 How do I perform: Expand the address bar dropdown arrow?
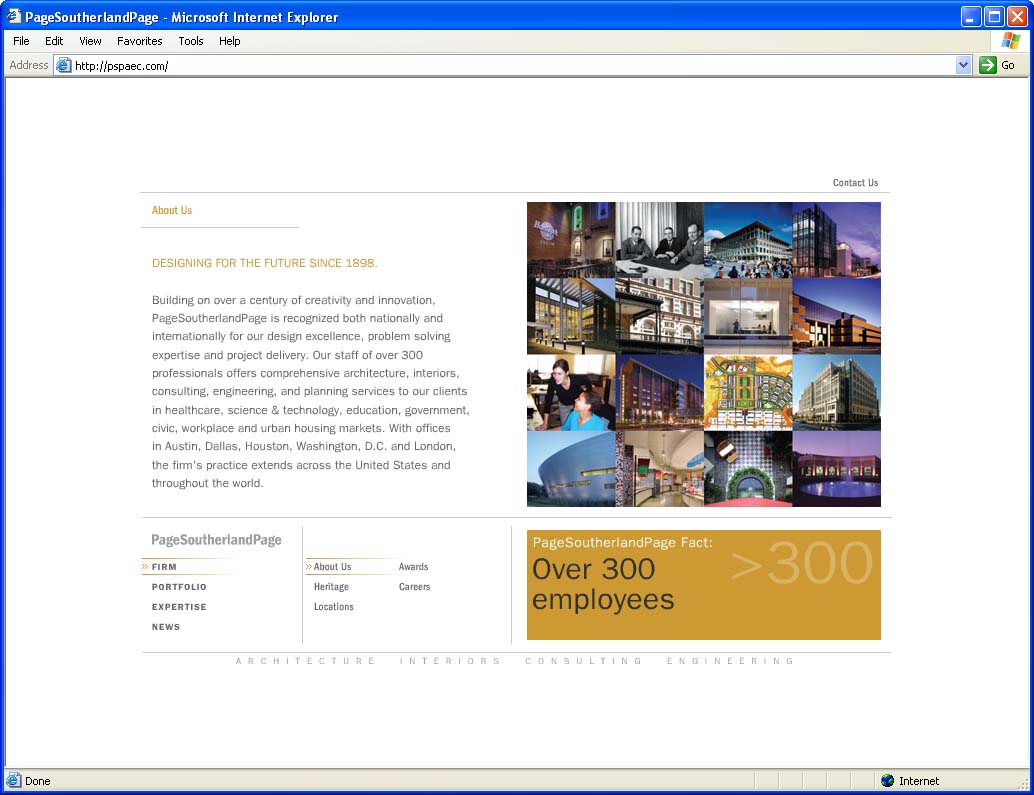click(x=963, y=65)
